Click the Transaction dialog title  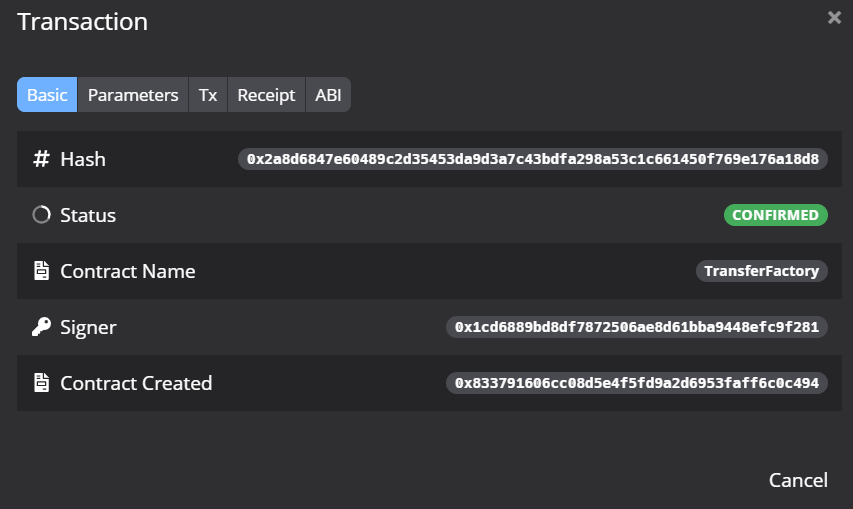(83, 22)
